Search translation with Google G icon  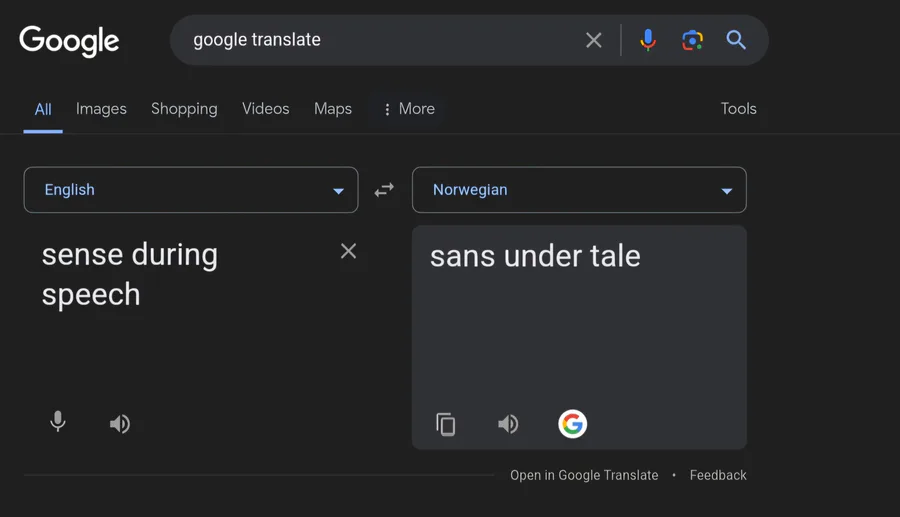572,424
